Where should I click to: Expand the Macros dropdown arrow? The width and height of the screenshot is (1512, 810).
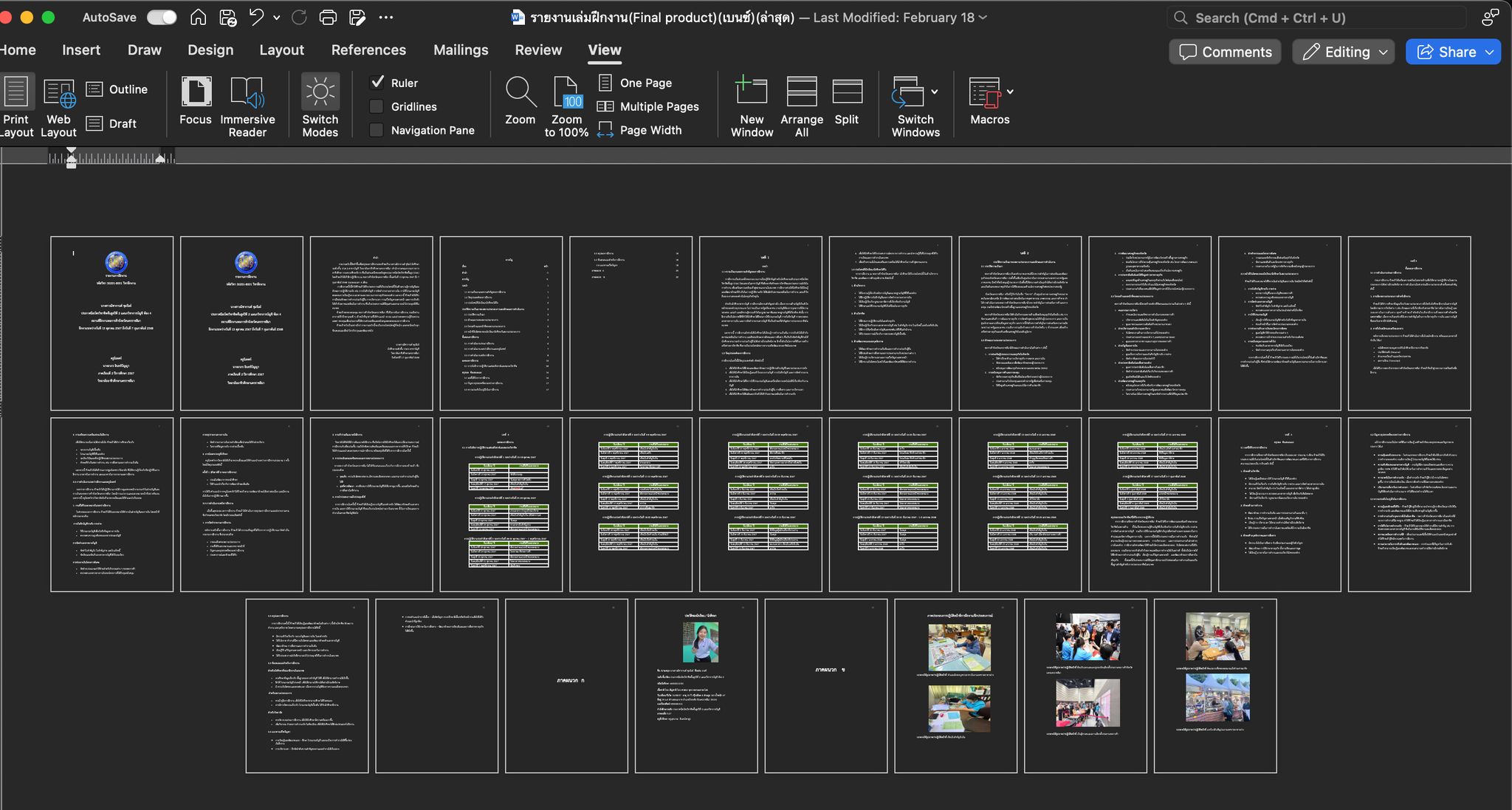click(x=1010, y=92)
